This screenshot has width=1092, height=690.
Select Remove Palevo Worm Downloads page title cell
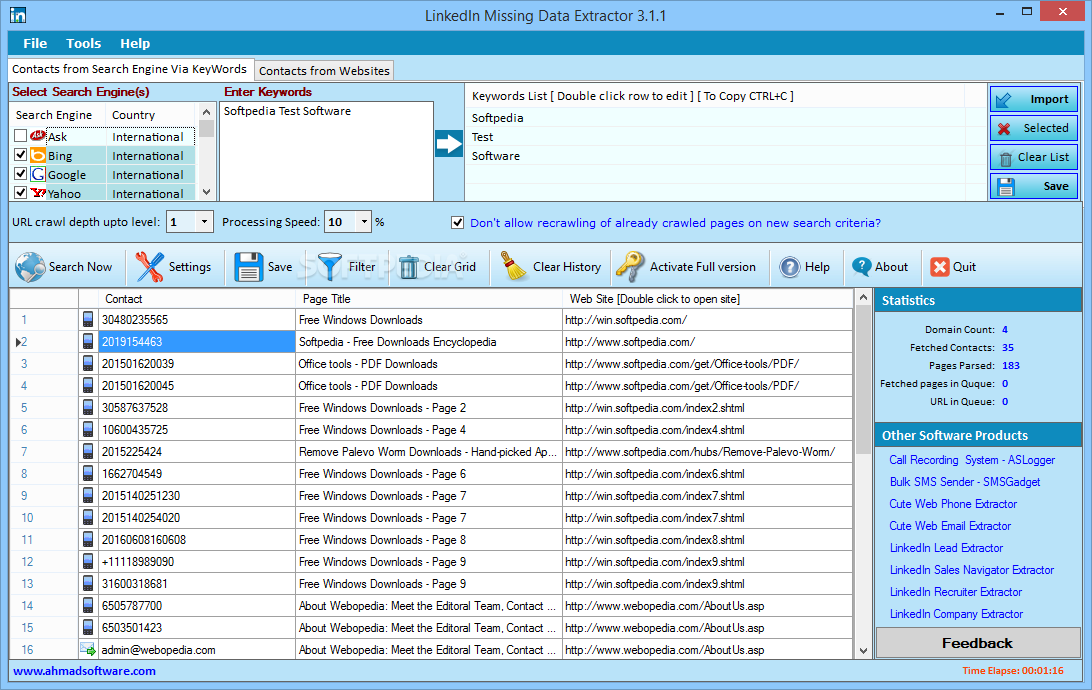428,452
